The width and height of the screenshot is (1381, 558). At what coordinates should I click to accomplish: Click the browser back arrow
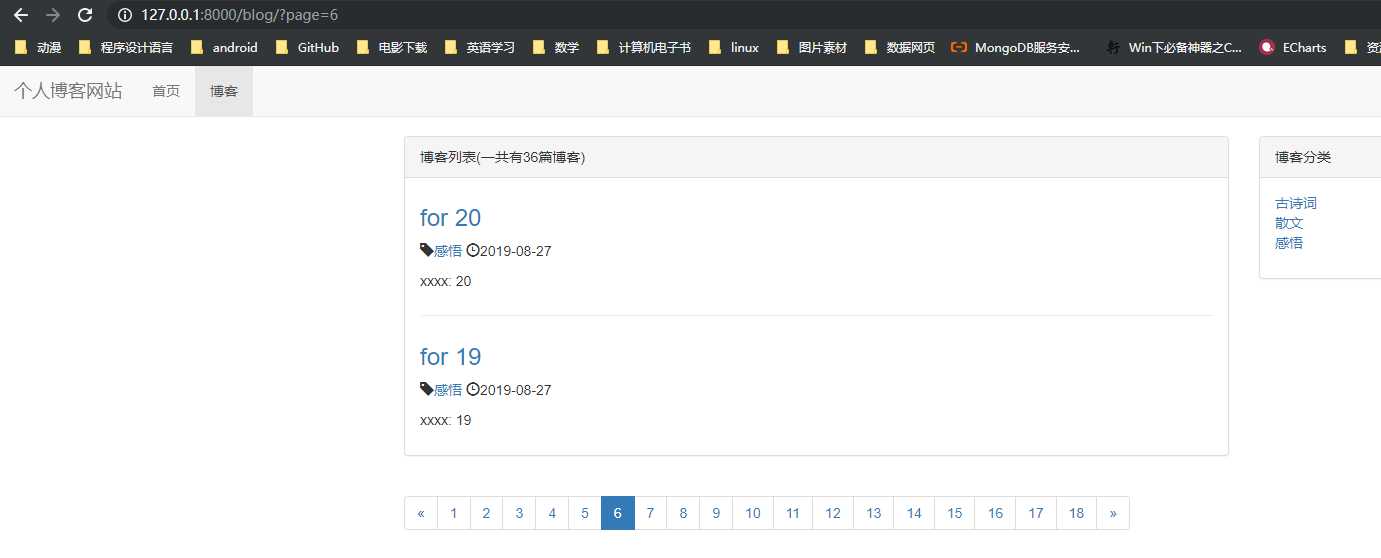point(20,15)
